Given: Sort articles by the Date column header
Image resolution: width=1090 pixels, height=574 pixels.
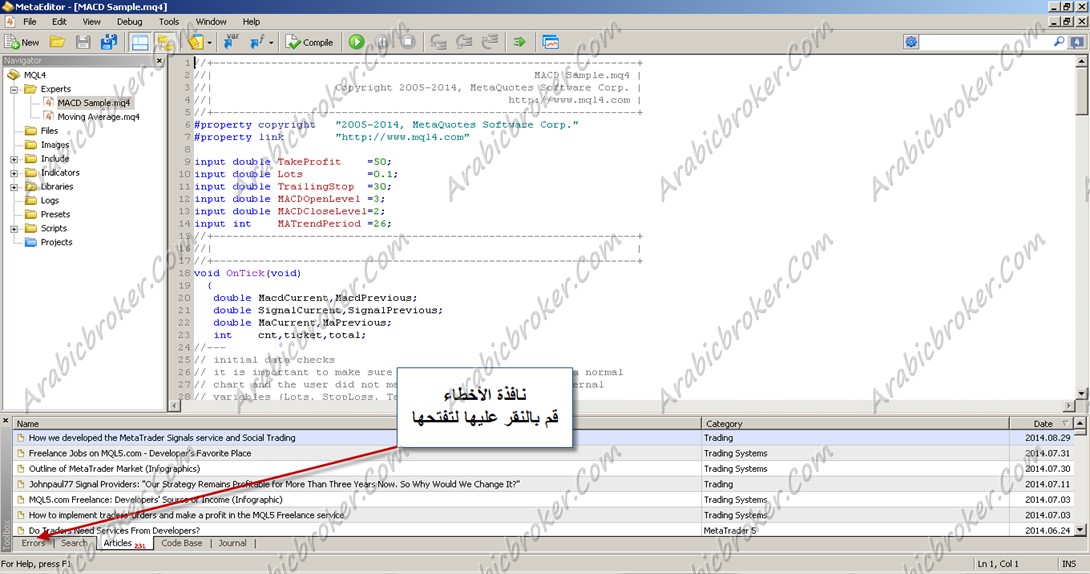Looking at the screenshot, I should [x=1041, y=423].
